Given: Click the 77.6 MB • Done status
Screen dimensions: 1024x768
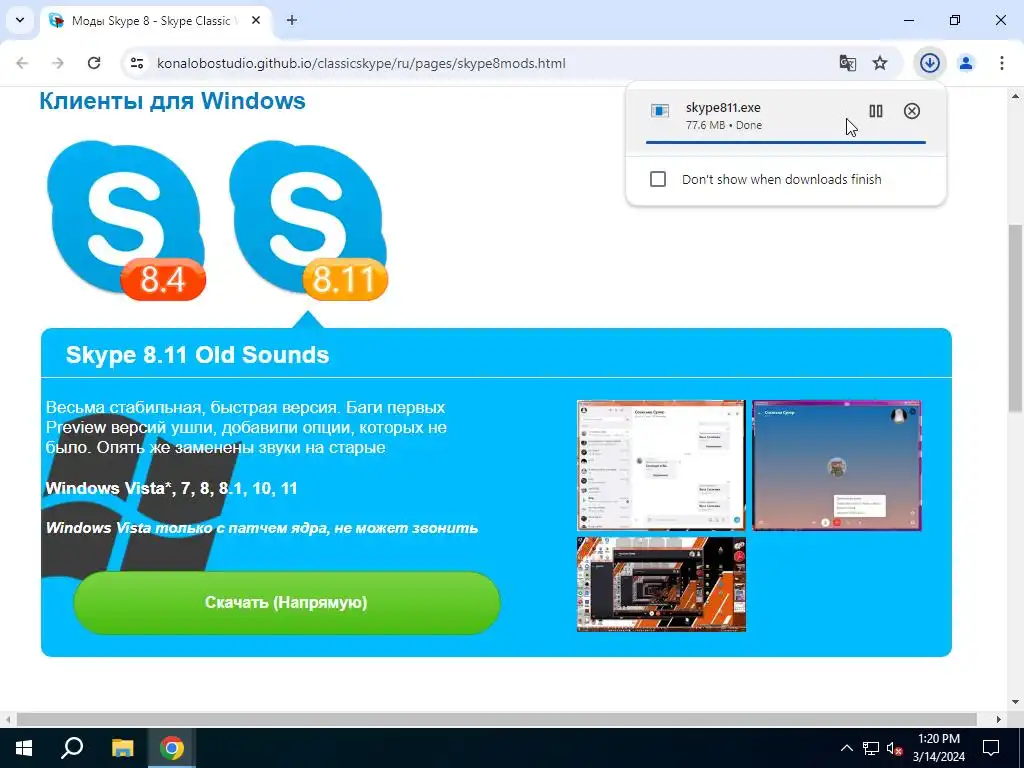Looking at the screenshot, I should (724, 125).
